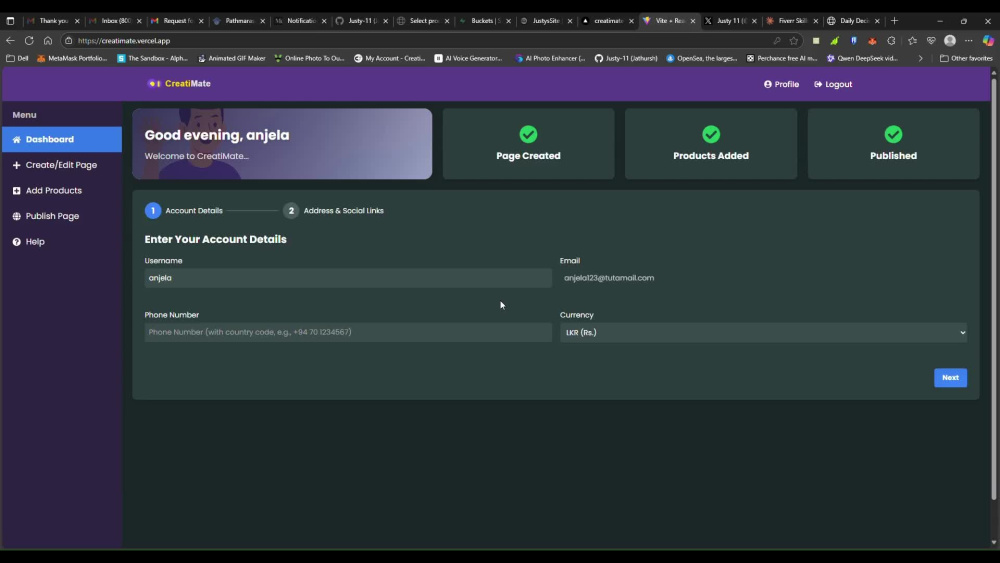Click the Products Added green checkmark

710,134
